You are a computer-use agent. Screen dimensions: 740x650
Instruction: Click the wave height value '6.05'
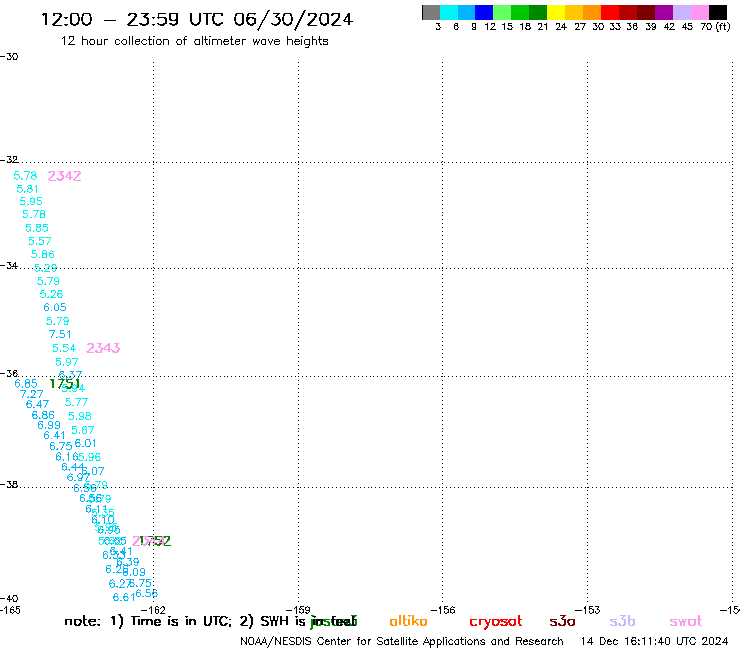pos(55,307)
